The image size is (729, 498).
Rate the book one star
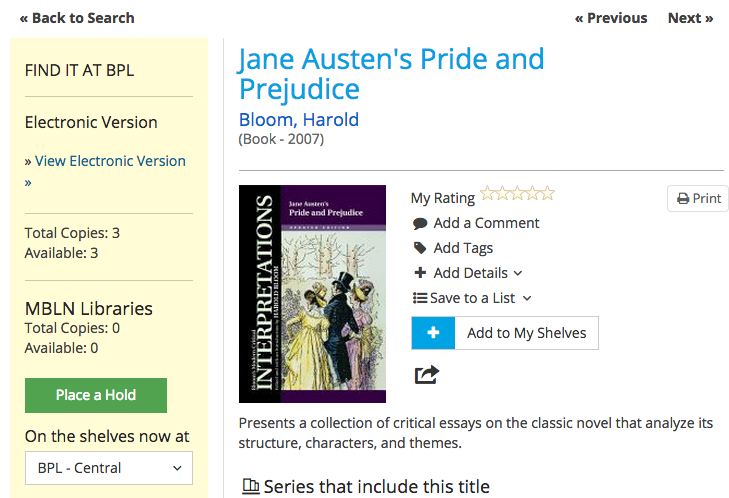tap(487, 194)
